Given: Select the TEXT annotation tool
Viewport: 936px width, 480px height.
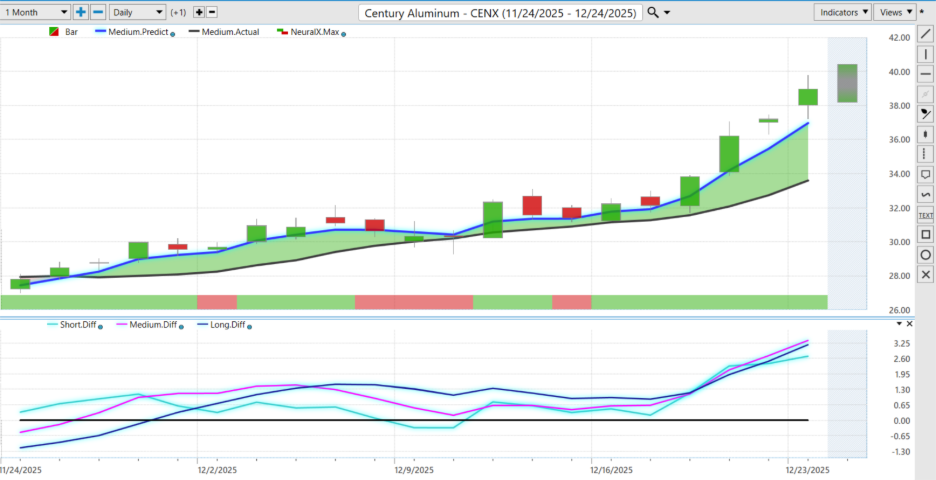Looking at the screenshot, I should [x=925, y=214].
